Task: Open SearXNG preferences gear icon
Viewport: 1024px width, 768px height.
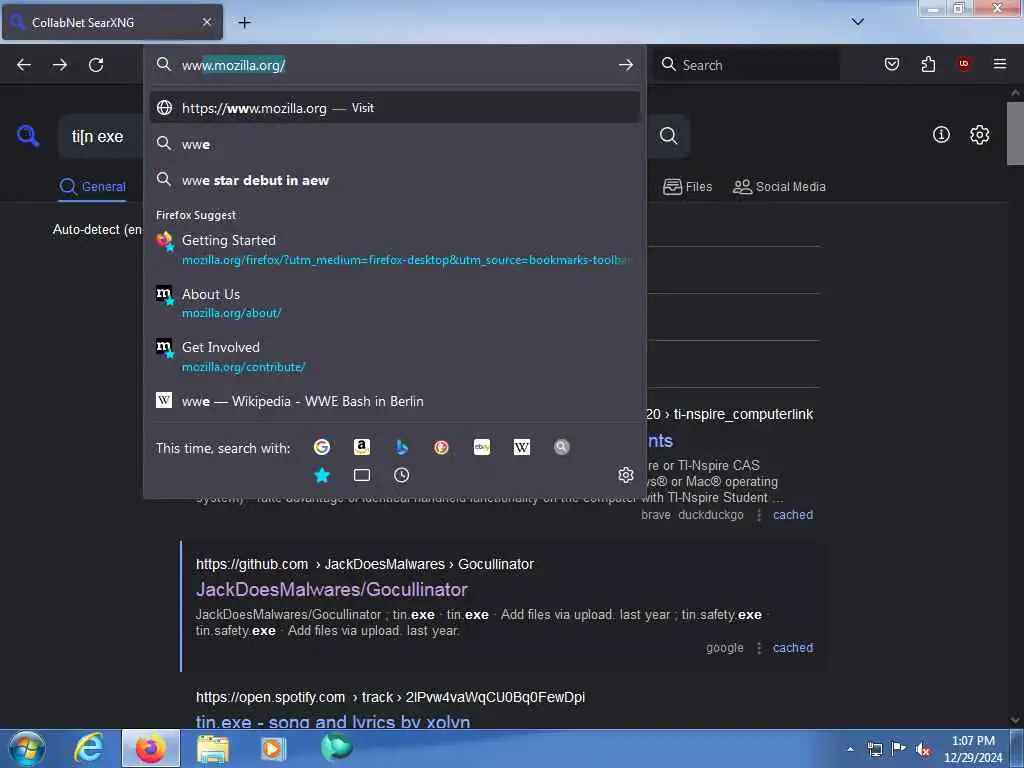Action: tap(980, 135)
